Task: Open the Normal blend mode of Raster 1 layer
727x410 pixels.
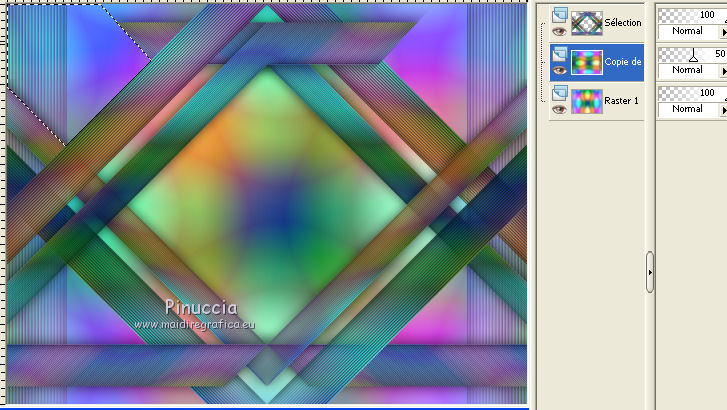Action: 688,109
